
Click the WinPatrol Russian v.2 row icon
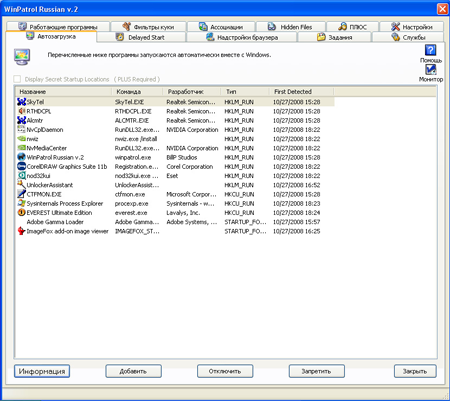pyautogui.click(x=21, y=157)
